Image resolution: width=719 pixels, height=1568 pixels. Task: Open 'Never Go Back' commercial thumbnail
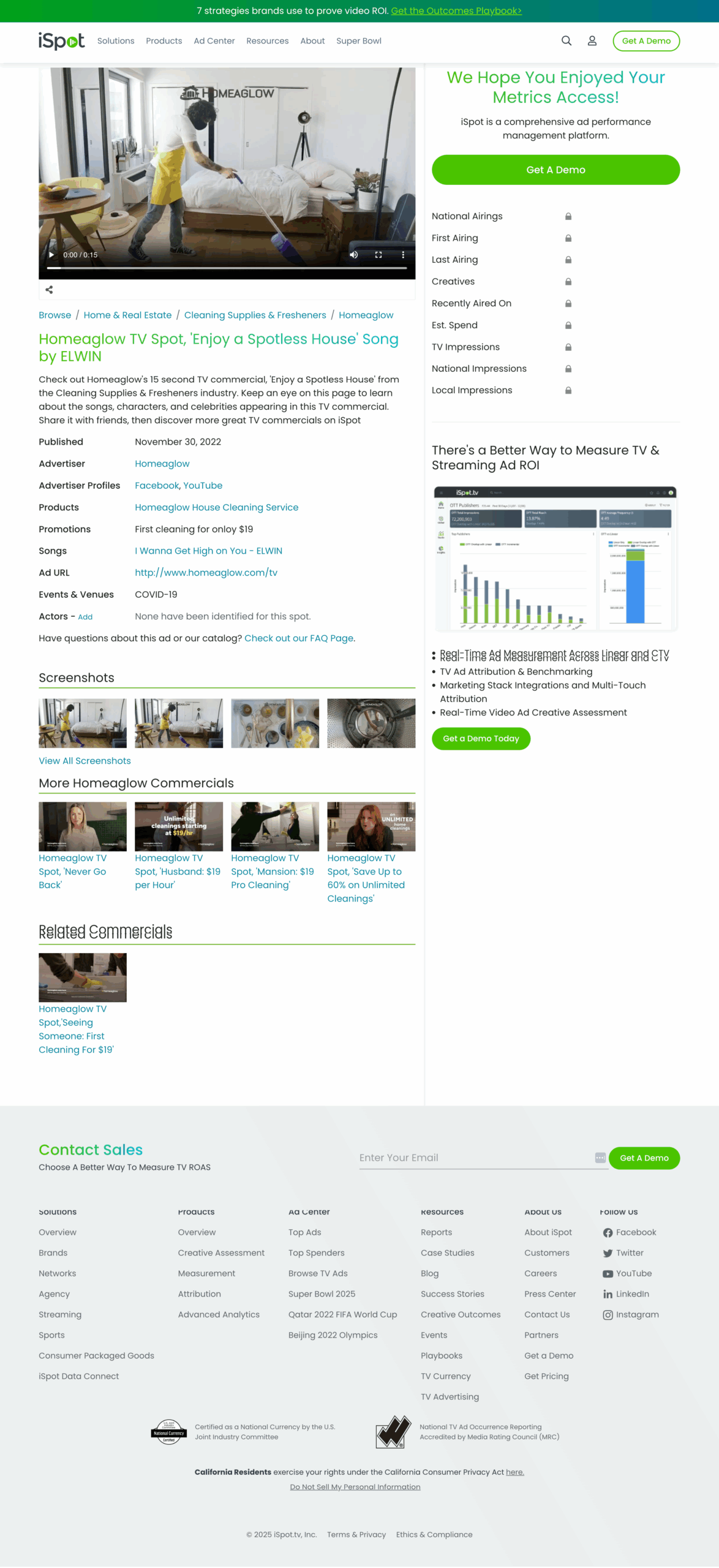(83, 827)
